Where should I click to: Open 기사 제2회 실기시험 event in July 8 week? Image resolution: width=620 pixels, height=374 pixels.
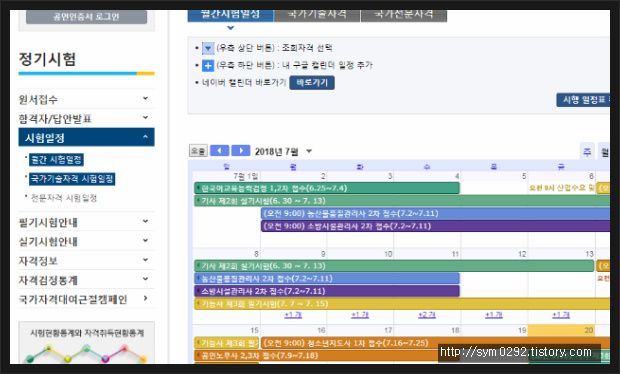394,266
